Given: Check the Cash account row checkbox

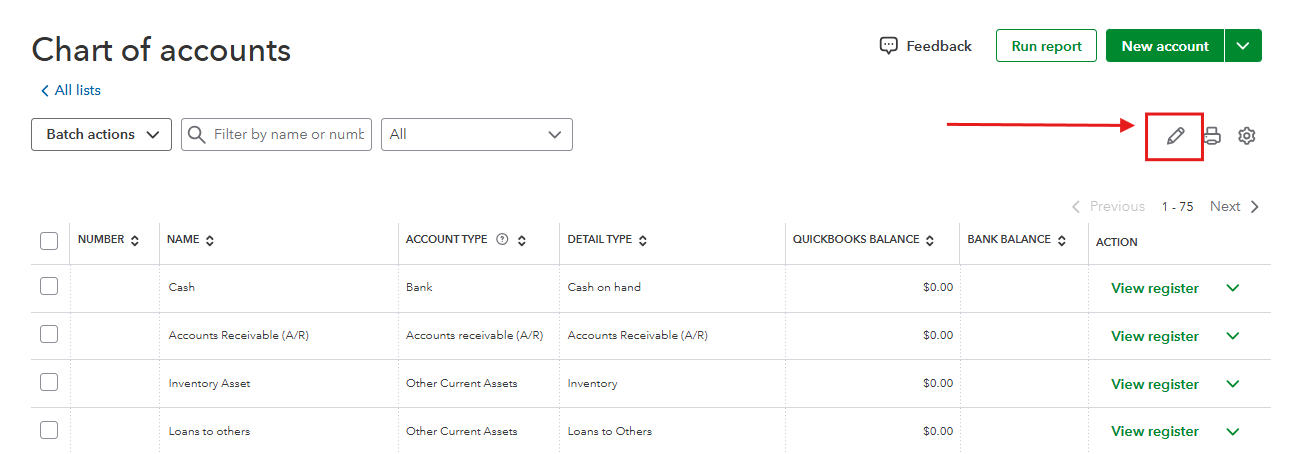Looking at the screenshot, I should point(49,287).
